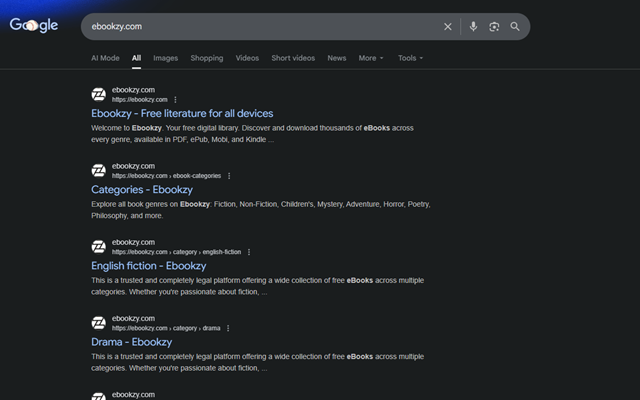Switch to Images tab

(x=165, y=58)
